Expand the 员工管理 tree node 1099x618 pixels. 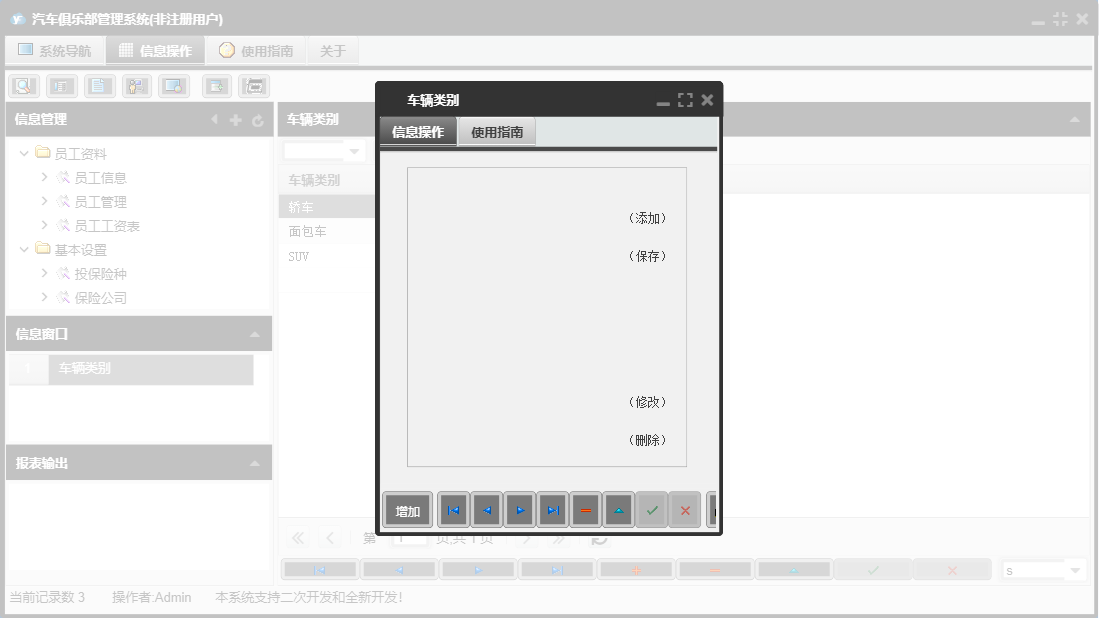tap(44, 201)
